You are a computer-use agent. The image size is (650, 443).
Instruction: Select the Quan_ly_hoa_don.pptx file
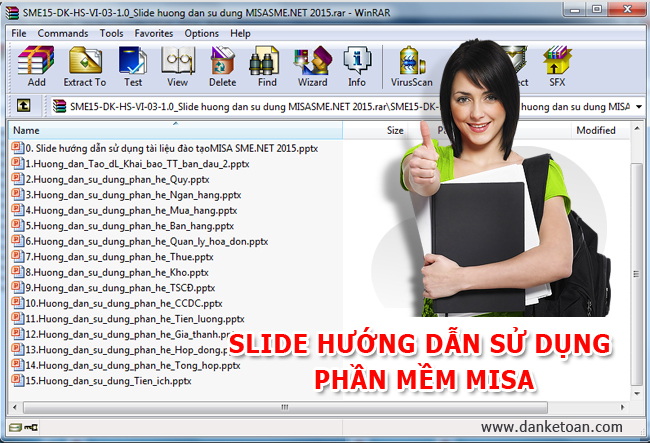(x=140, y=241)
